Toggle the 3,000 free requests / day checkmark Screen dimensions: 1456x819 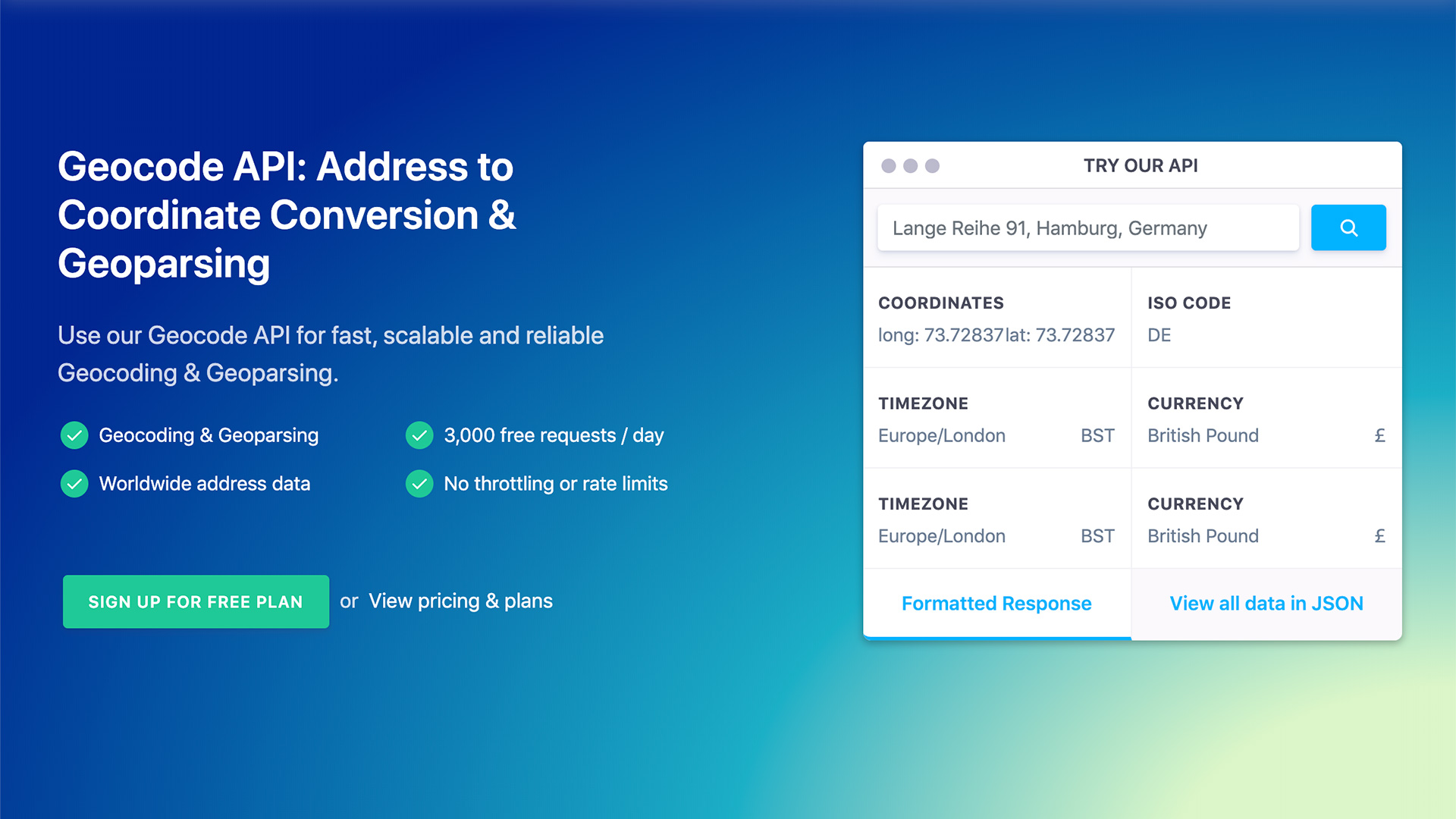coord(419,435)
